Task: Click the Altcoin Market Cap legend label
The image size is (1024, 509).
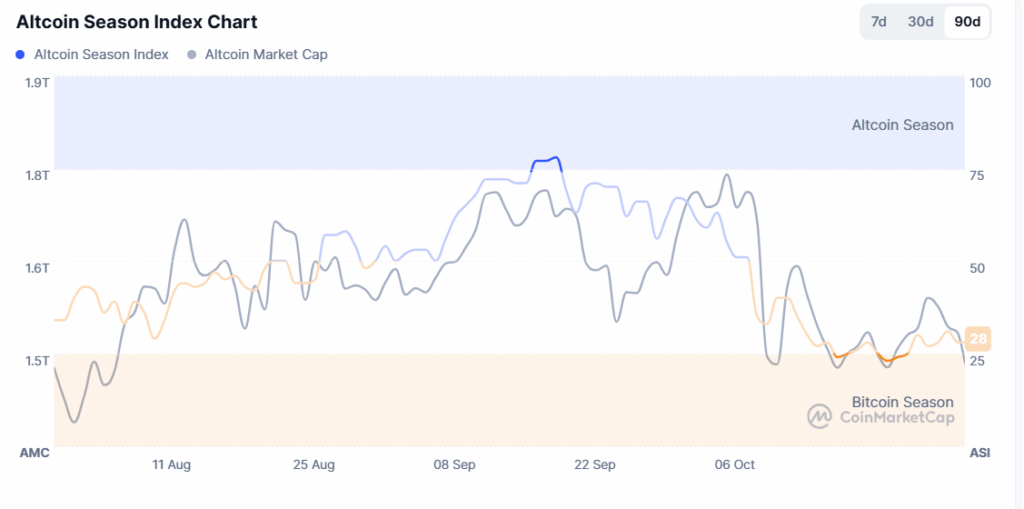Action: pyautogui.click(x=266, y=55)
